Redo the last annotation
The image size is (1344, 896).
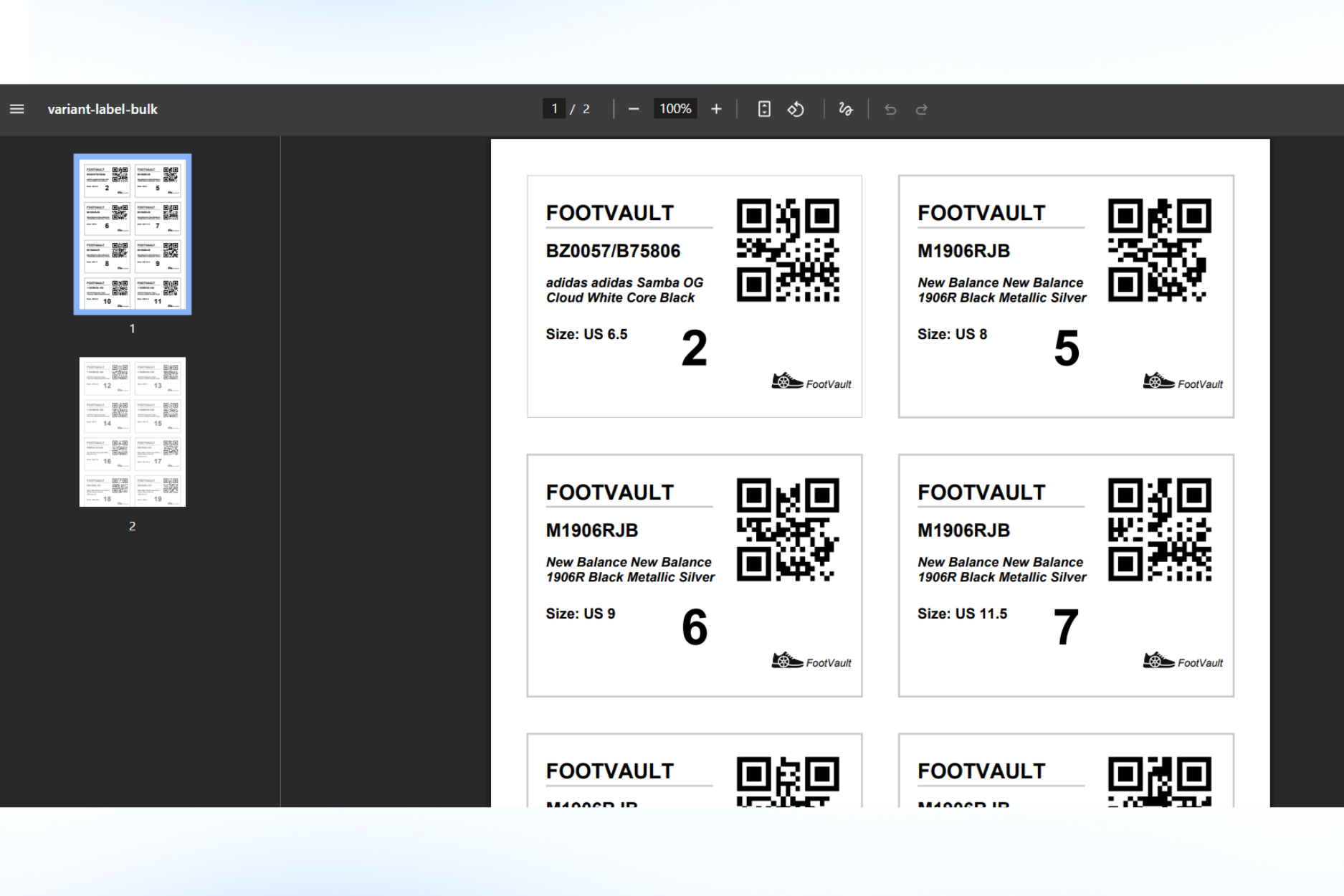921,109
